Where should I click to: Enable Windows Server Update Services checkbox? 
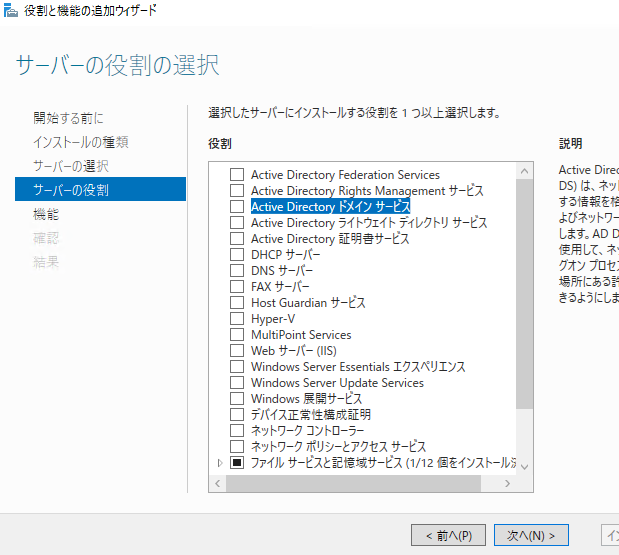click(x=237, y=382)
